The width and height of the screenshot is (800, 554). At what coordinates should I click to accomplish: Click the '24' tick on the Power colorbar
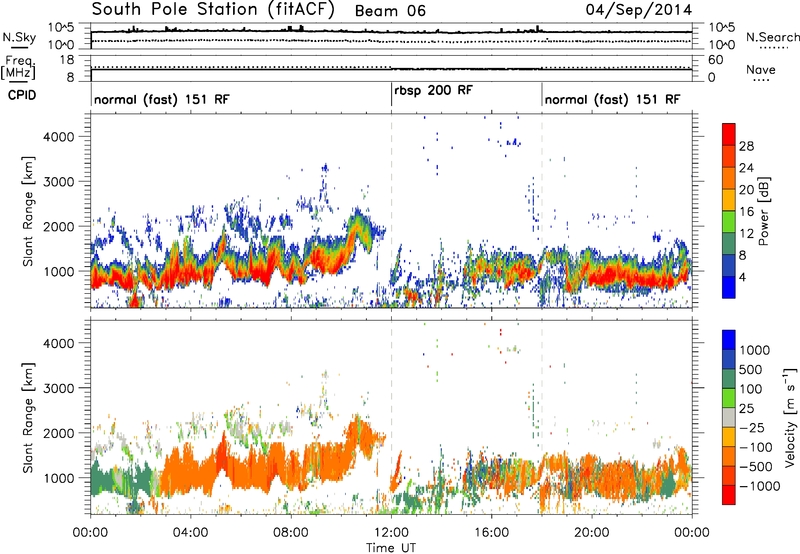point(746,168)
